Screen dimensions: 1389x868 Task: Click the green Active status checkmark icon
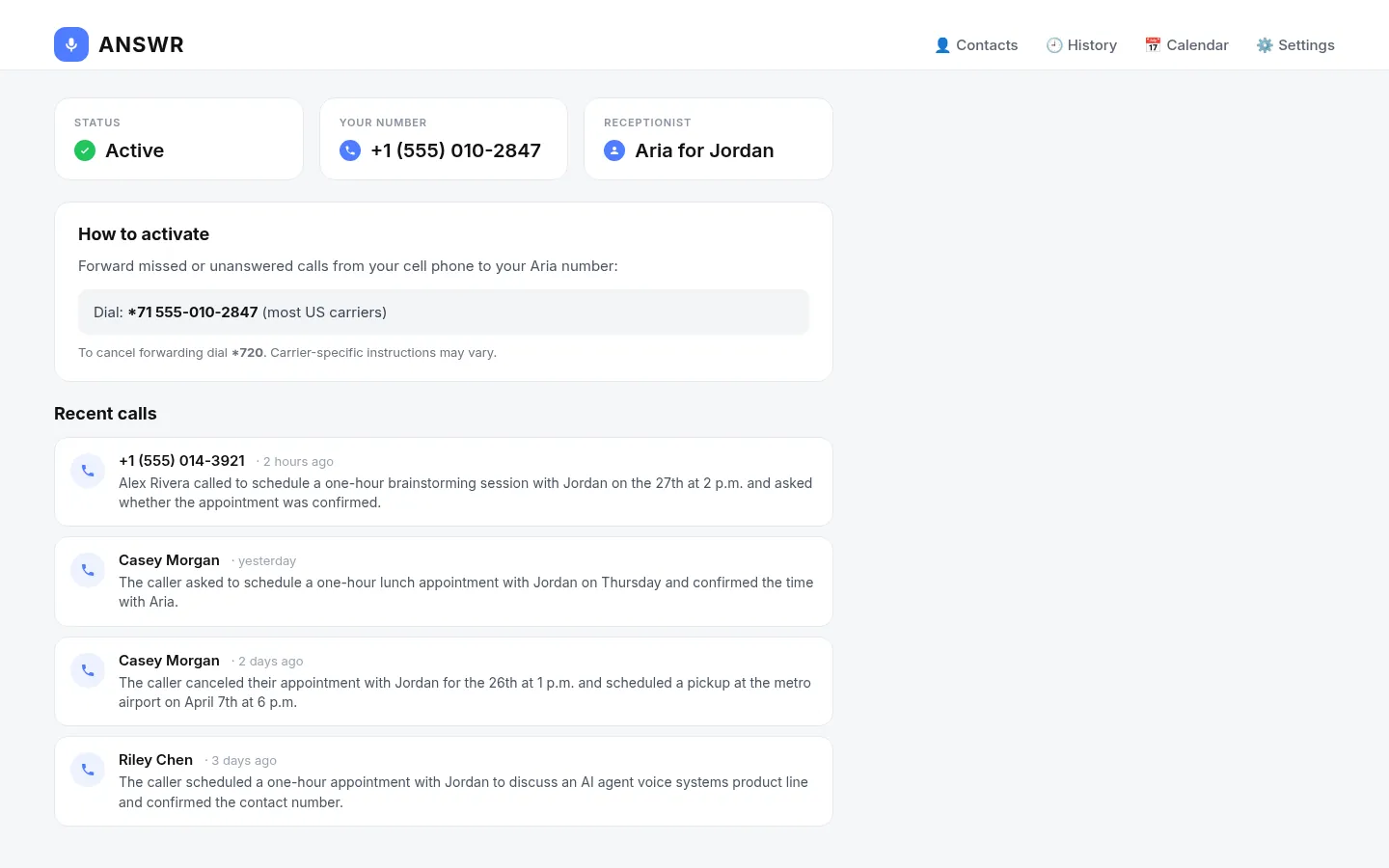[x=85, y=150]
